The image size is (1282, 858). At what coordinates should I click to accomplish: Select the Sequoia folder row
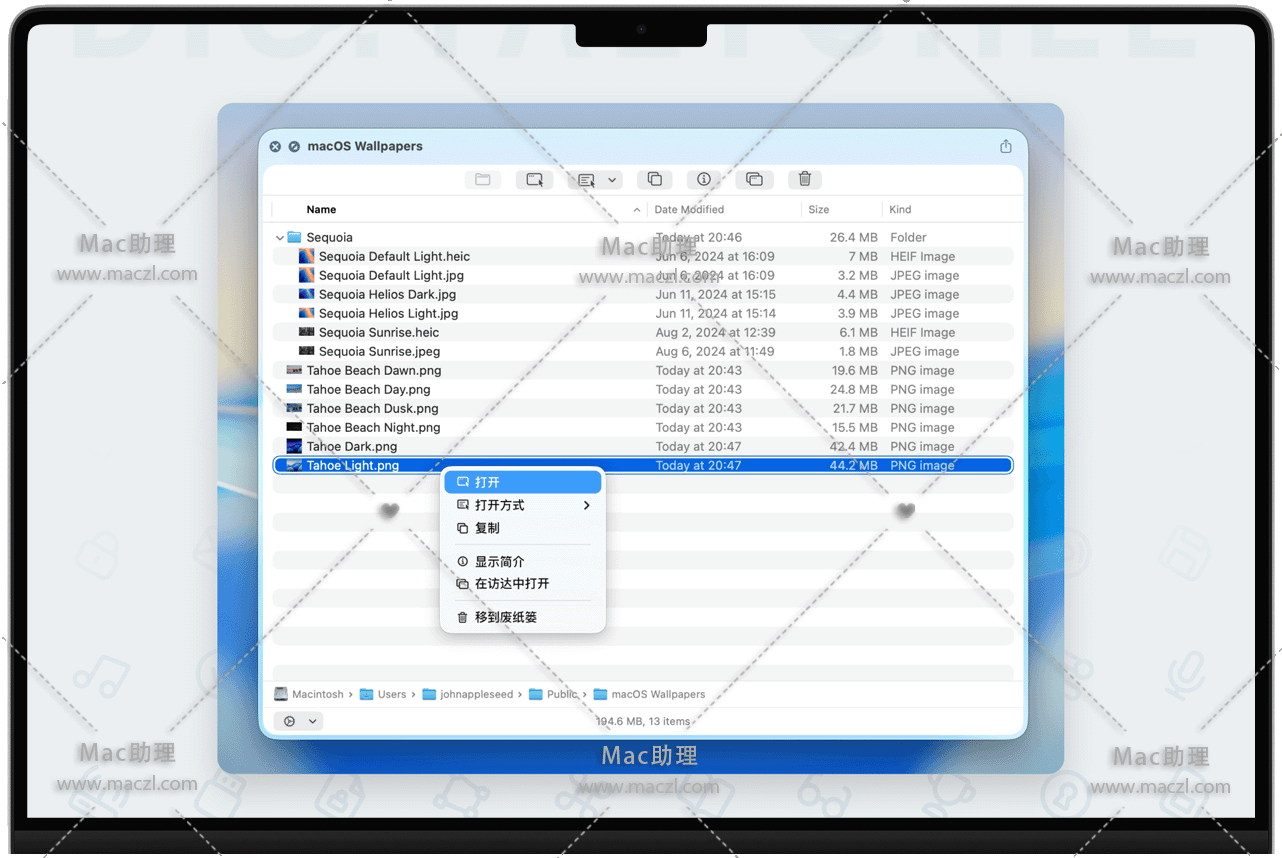coord(643,238)
